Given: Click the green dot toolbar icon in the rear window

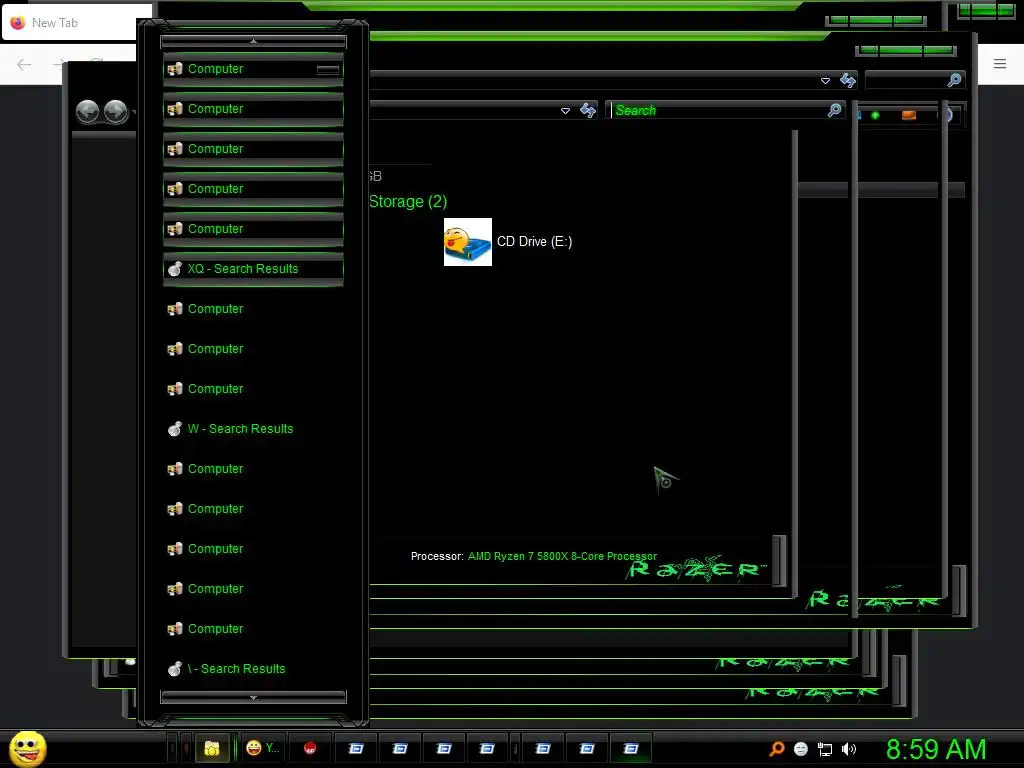Looking at the screenshot, I should click(875, 116).
